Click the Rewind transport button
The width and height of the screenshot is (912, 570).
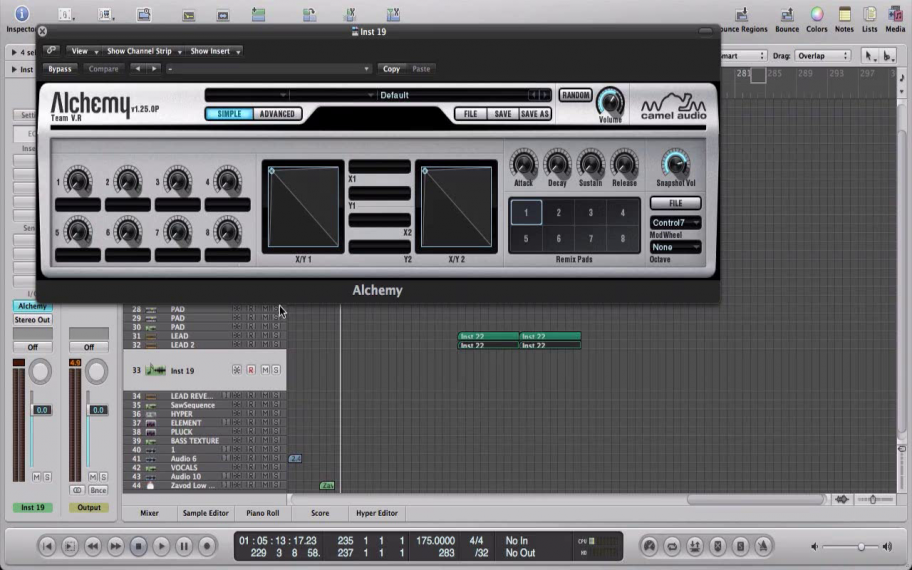point(92,546)
